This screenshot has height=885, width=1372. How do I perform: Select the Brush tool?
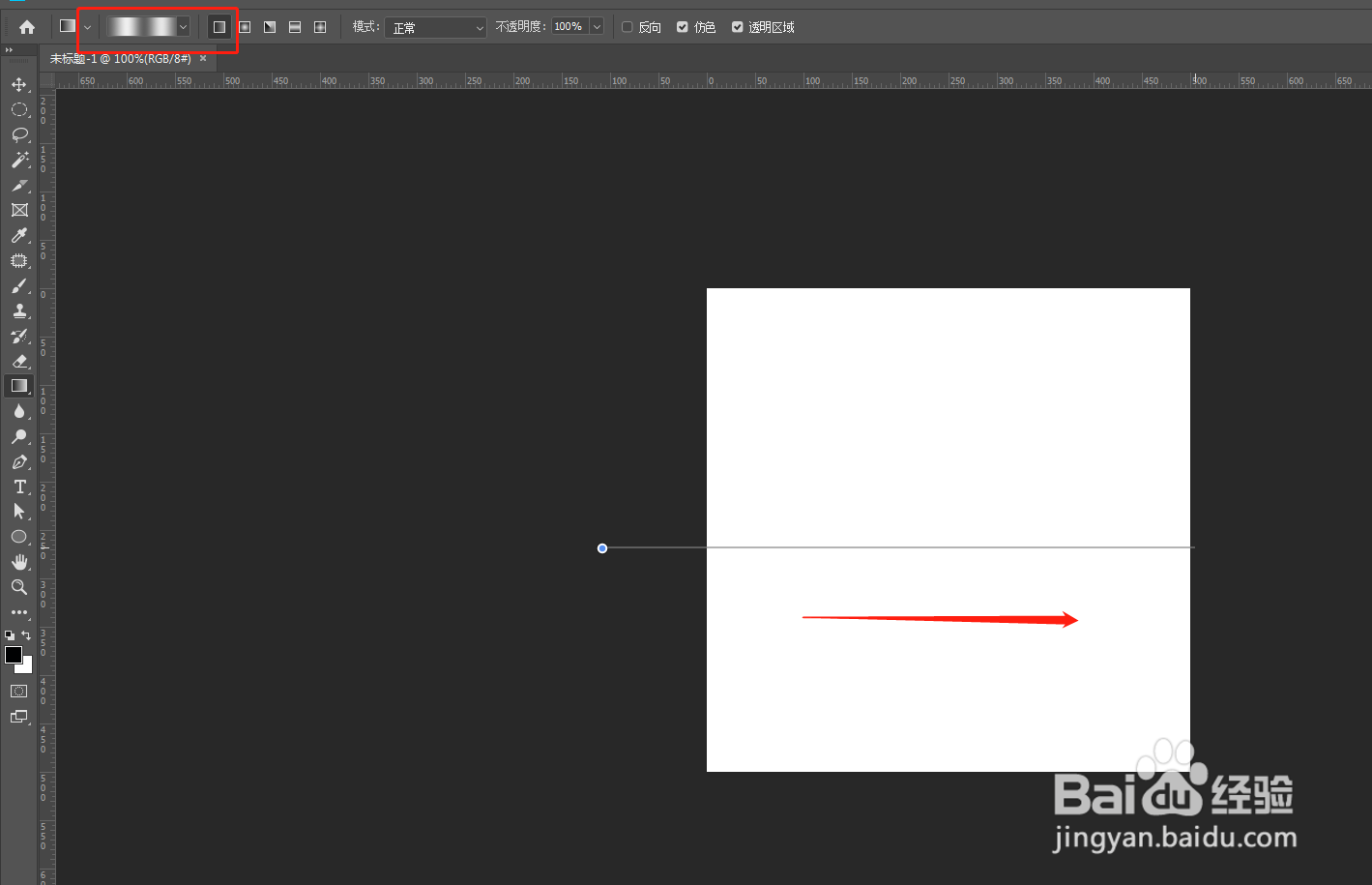tap(19, 286)
